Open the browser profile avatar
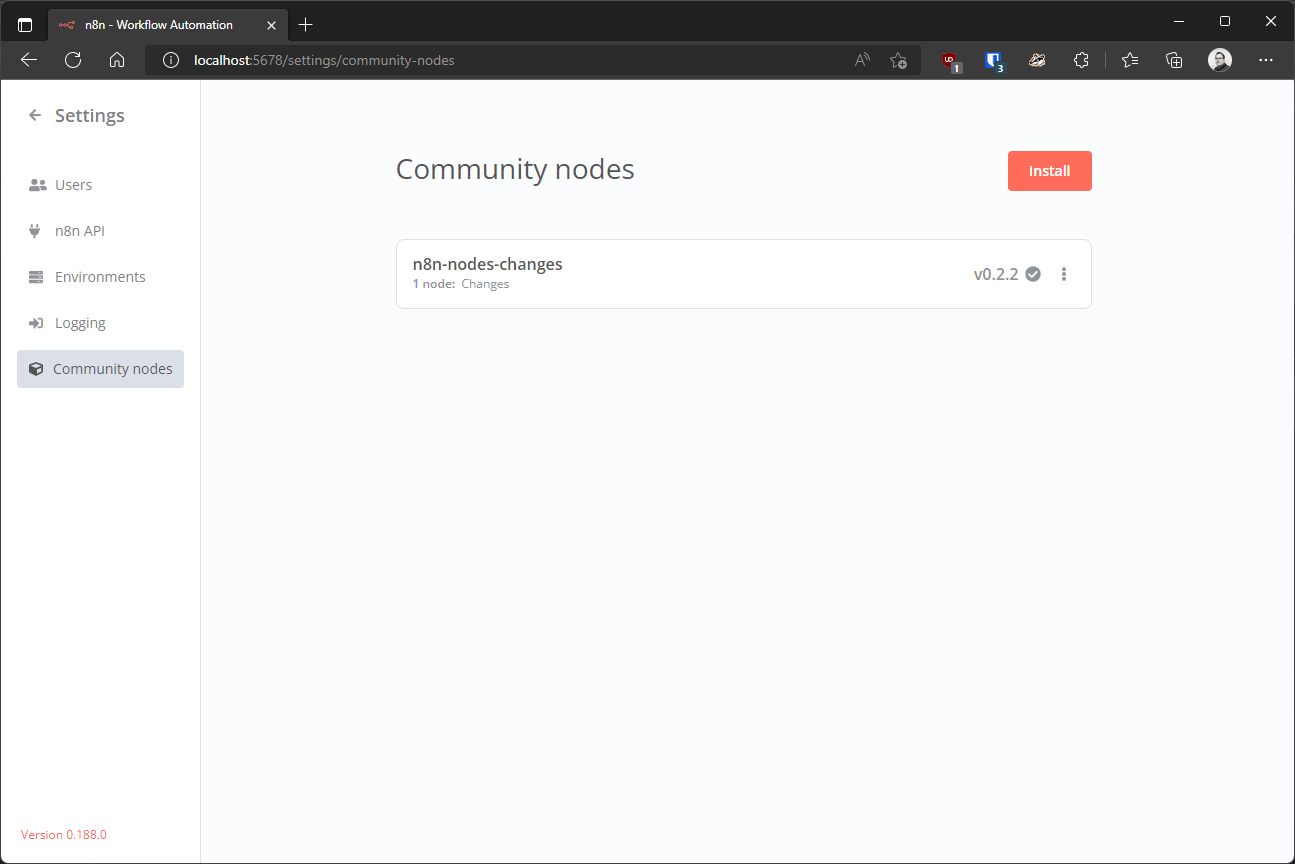Screen dimensions: 1295x864 coord(1219,60)
